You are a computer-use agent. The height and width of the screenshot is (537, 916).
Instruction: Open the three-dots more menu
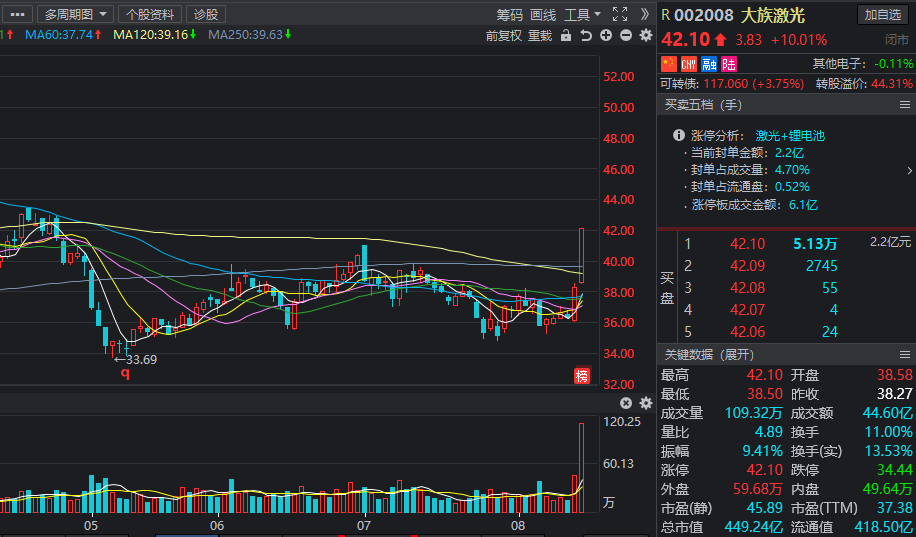[18, 14]
